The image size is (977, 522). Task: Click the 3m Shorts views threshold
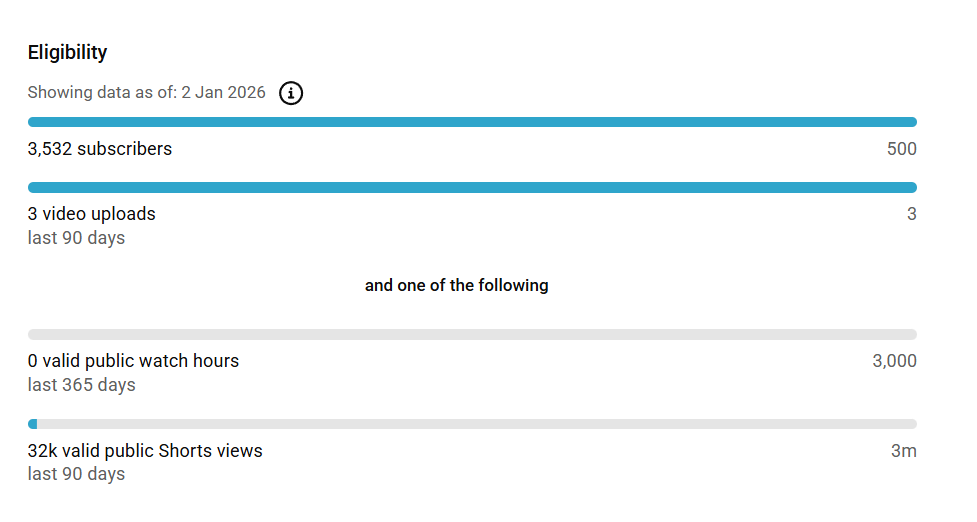[903, 451]
